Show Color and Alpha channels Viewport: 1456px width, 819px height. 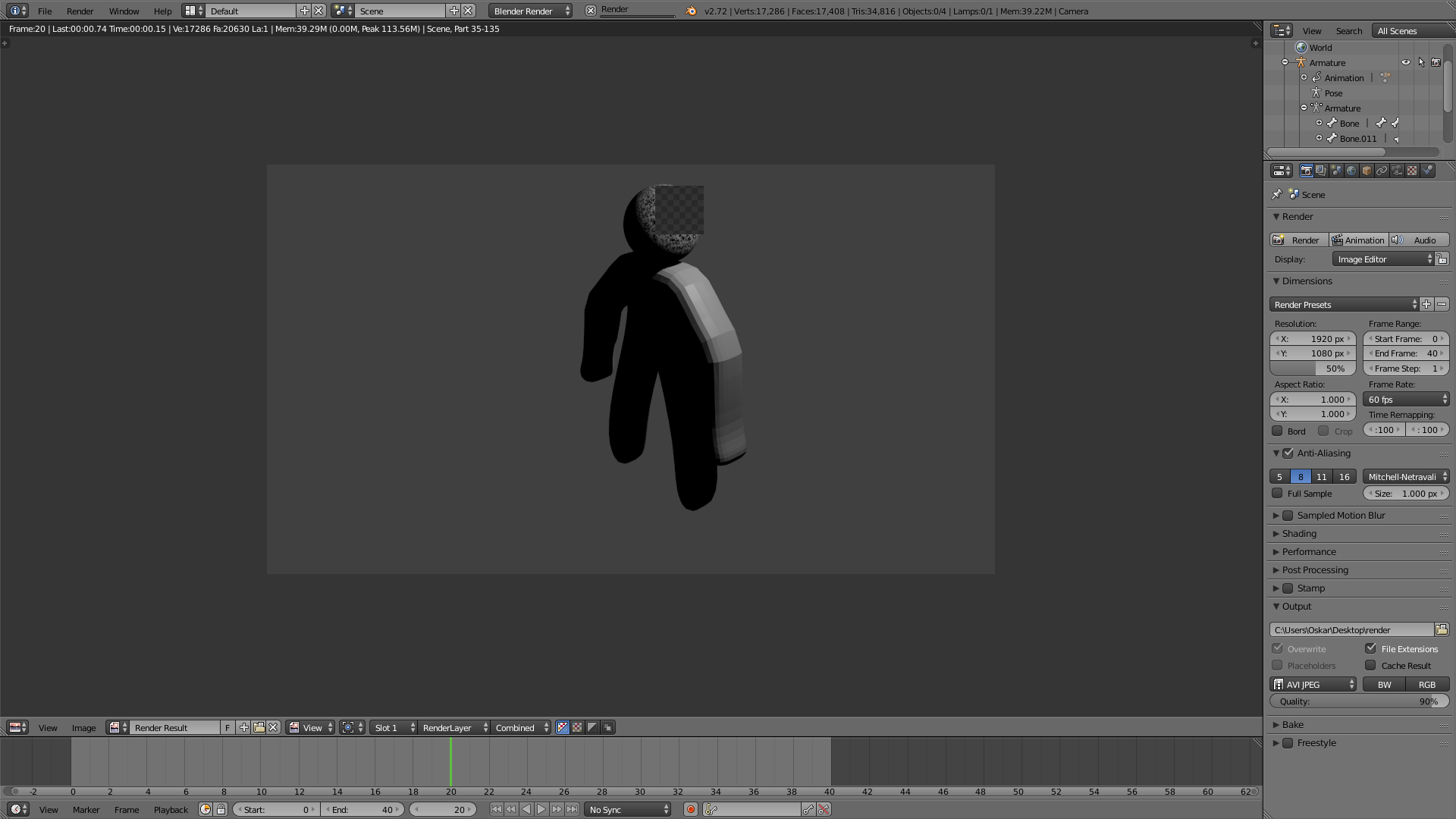(563, 728)
